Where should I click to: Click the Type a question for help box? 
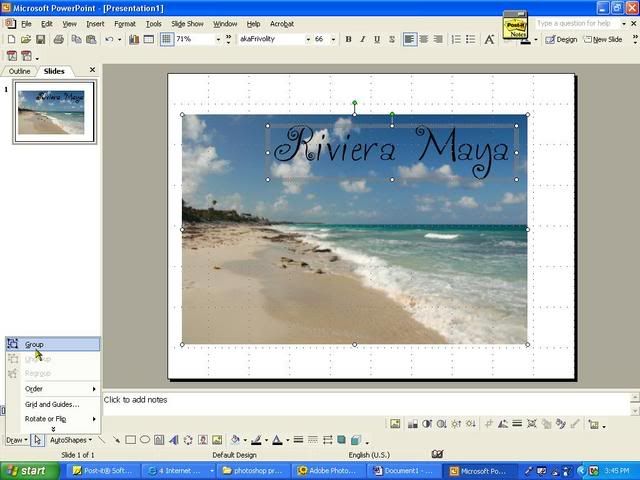click(x=576, y=24)
